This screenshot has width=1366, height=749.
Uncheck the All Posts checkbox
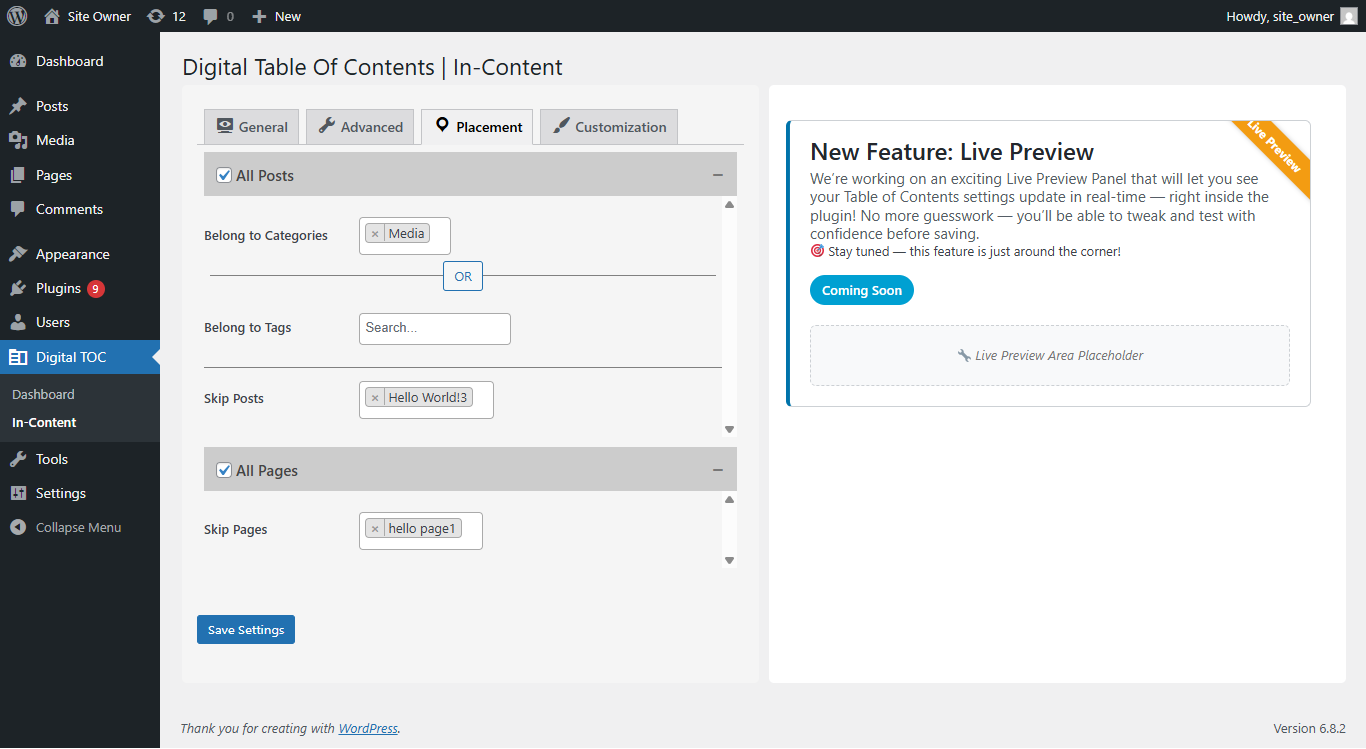tap(224, 175)
